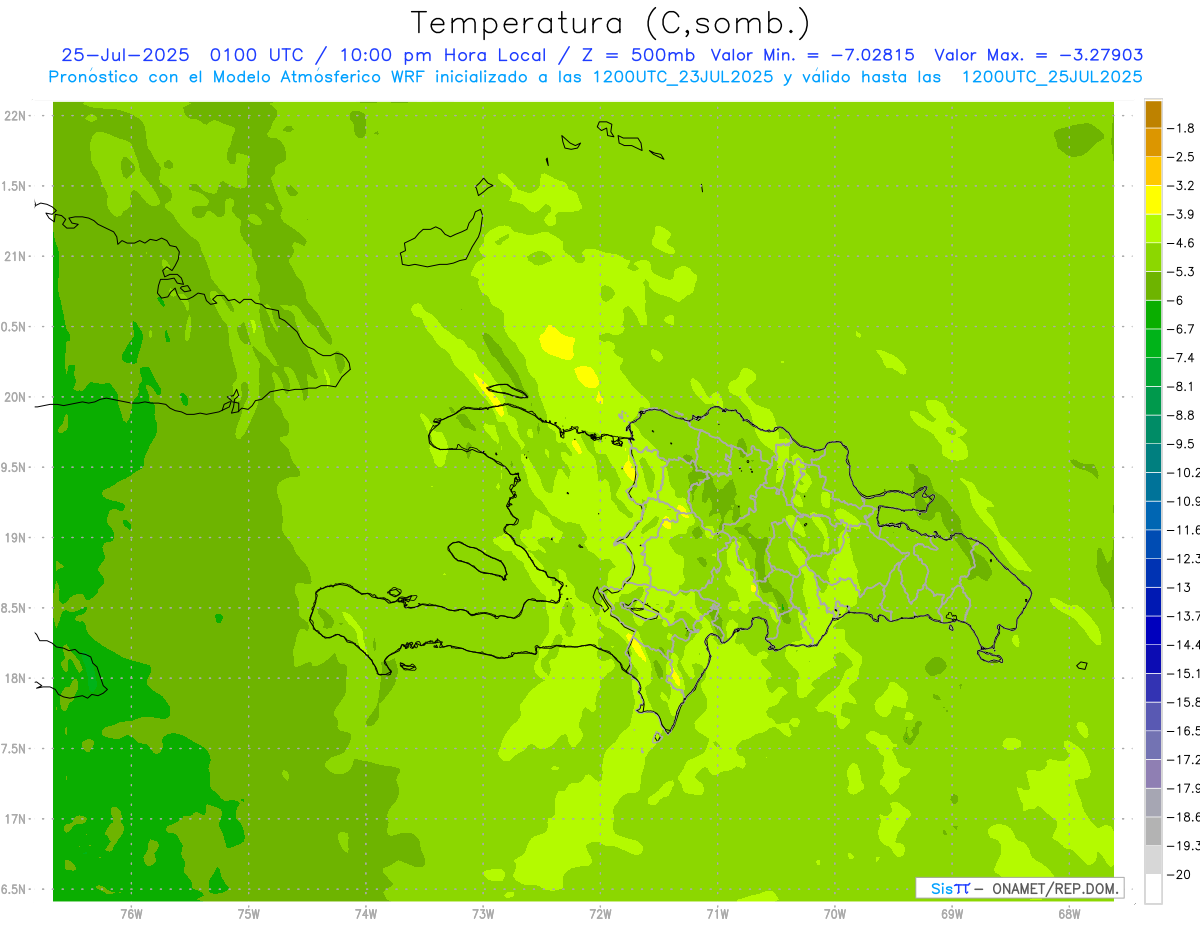Click the '69W' longitude label
Screen dimensions: 1200x927
pyautogui.click(x=952, y=913)
